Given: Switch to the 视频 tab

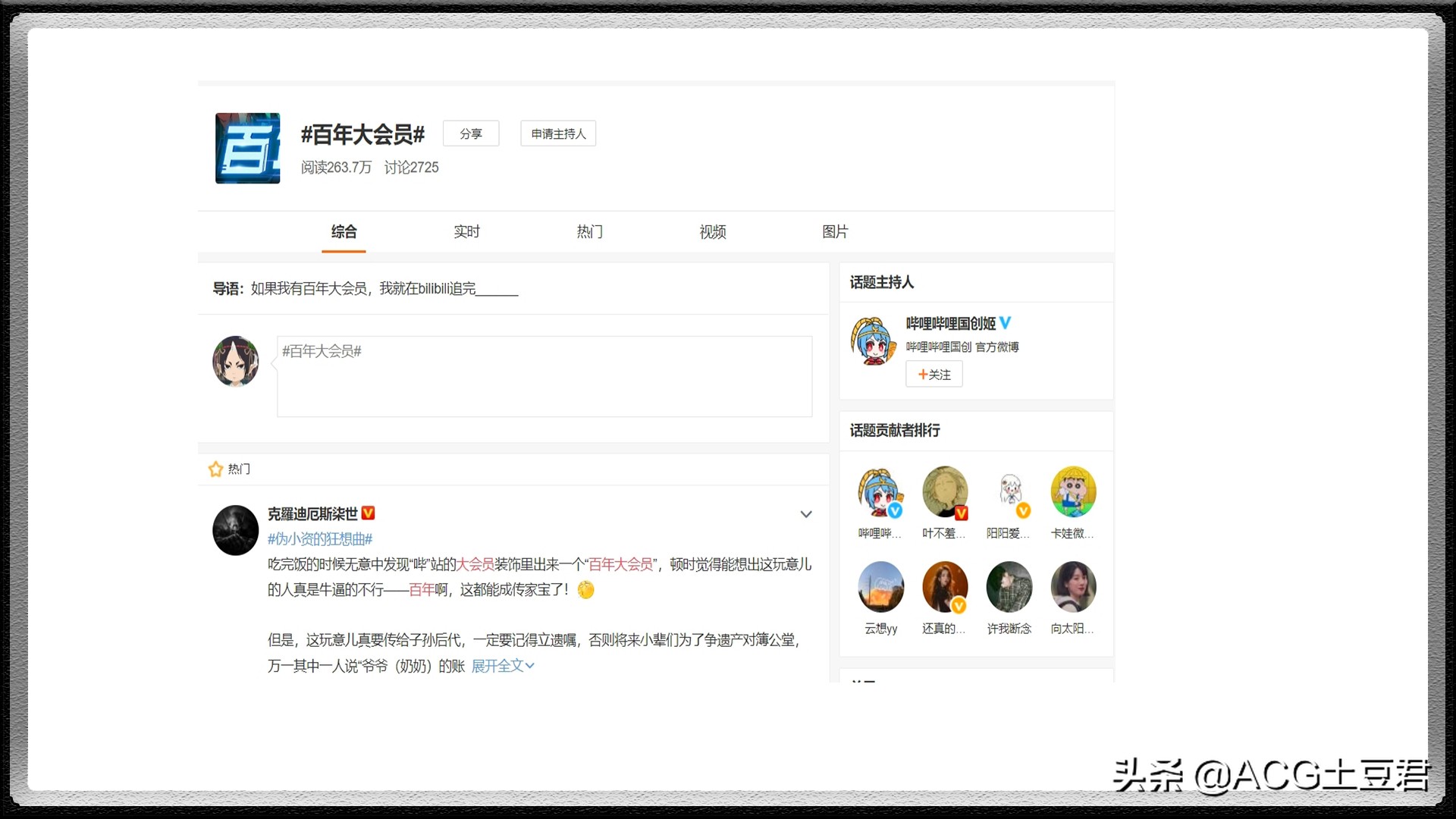Looking at the screenshot, I should (x=711, y=232).
